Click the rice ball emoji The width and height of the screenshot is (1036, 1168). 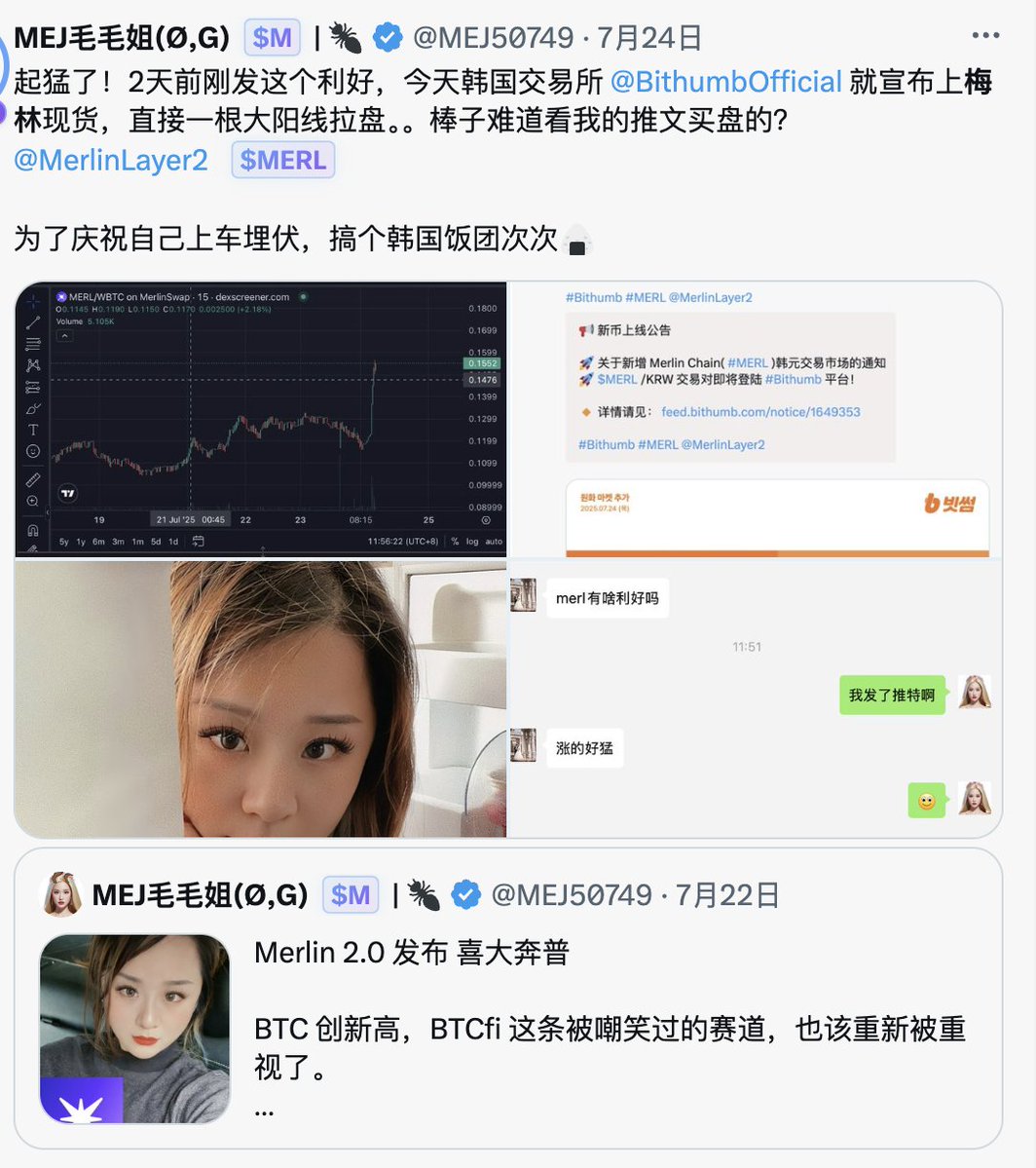coord(576,240)
